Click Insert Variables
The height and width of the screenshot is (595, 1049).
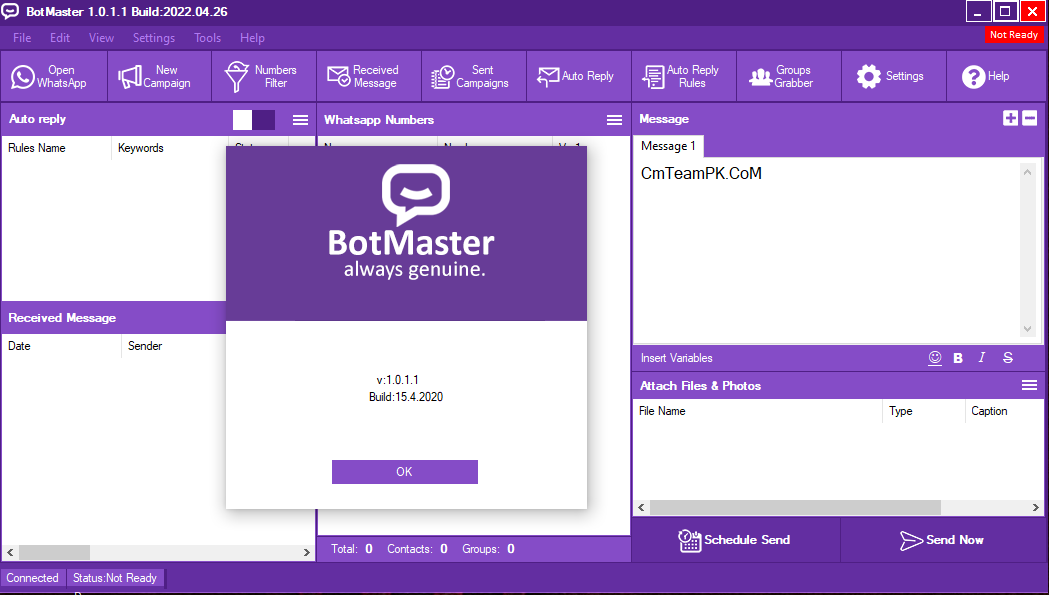[x=676, y=358]
